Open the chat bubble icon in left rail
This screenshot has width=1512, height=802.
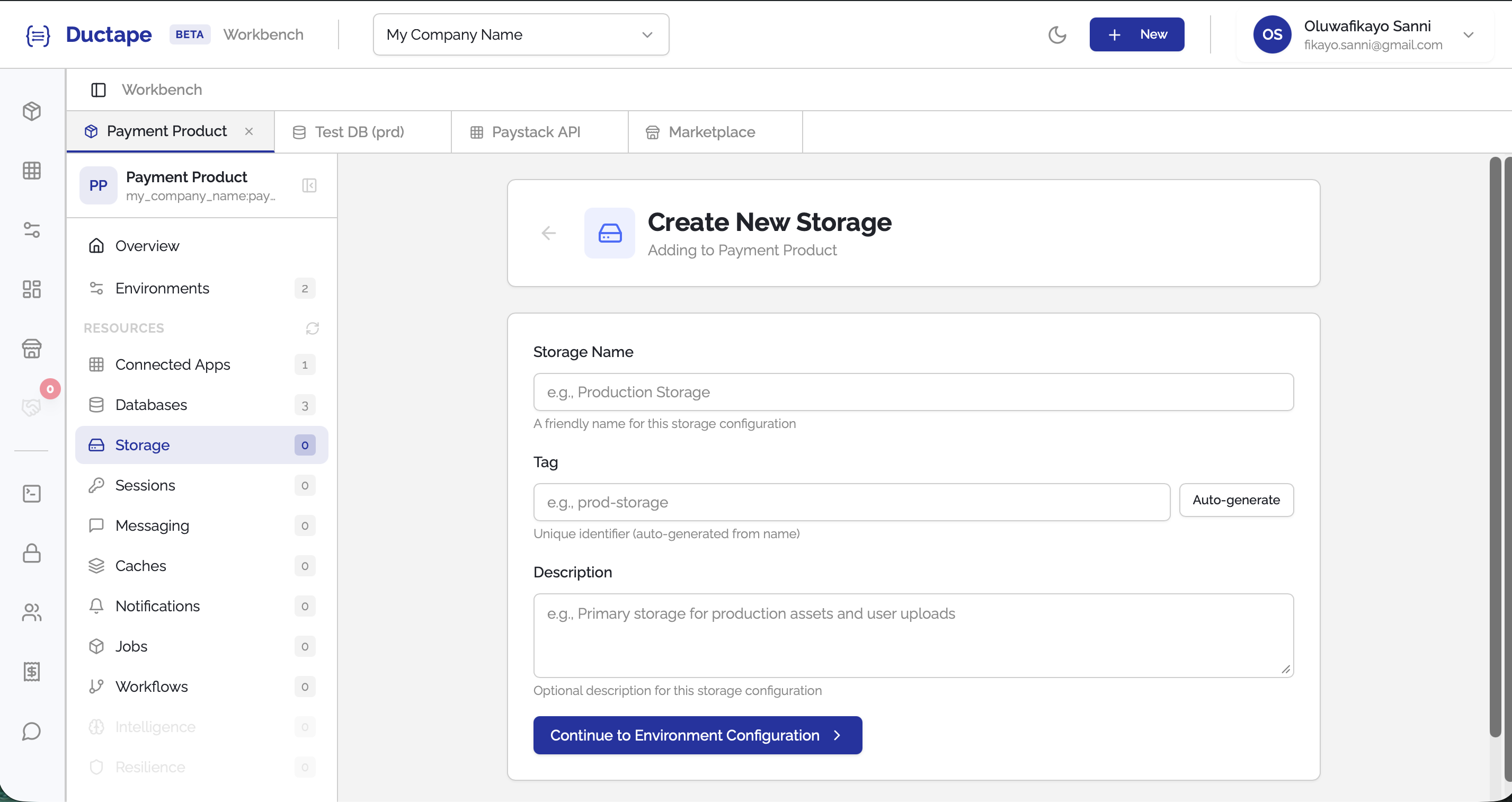coord(32,731)
